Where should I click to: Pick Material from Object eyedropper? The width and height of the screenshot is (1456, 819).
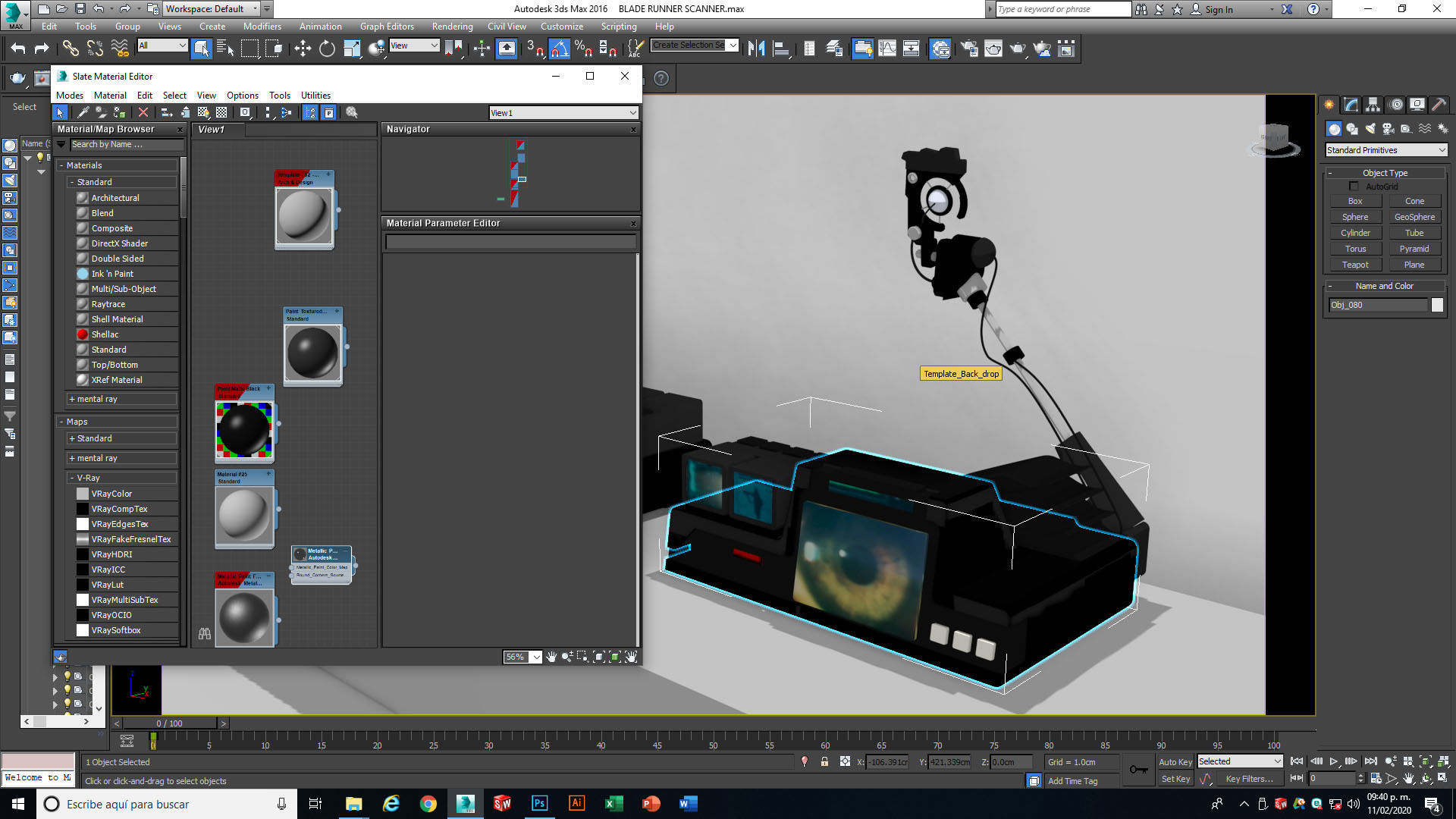click(83, 112)
